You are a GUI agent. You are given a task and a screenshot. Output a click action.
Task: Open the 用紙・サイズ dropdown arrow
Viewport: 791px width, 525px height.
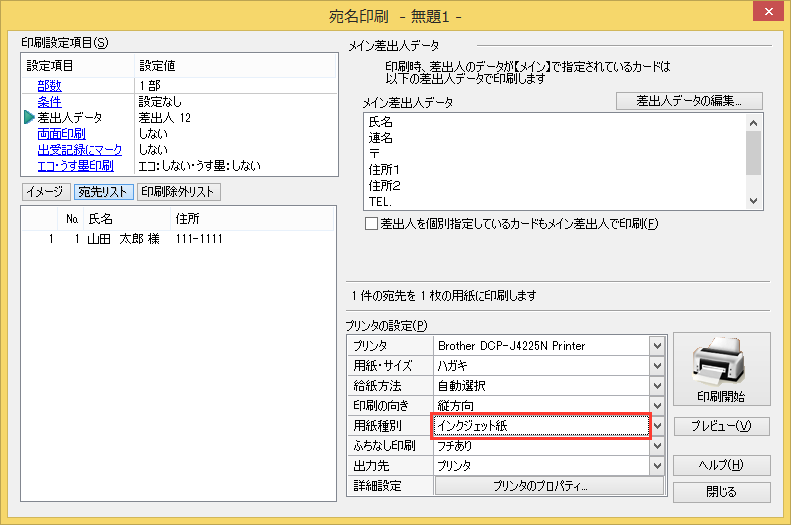pos(657,366)
